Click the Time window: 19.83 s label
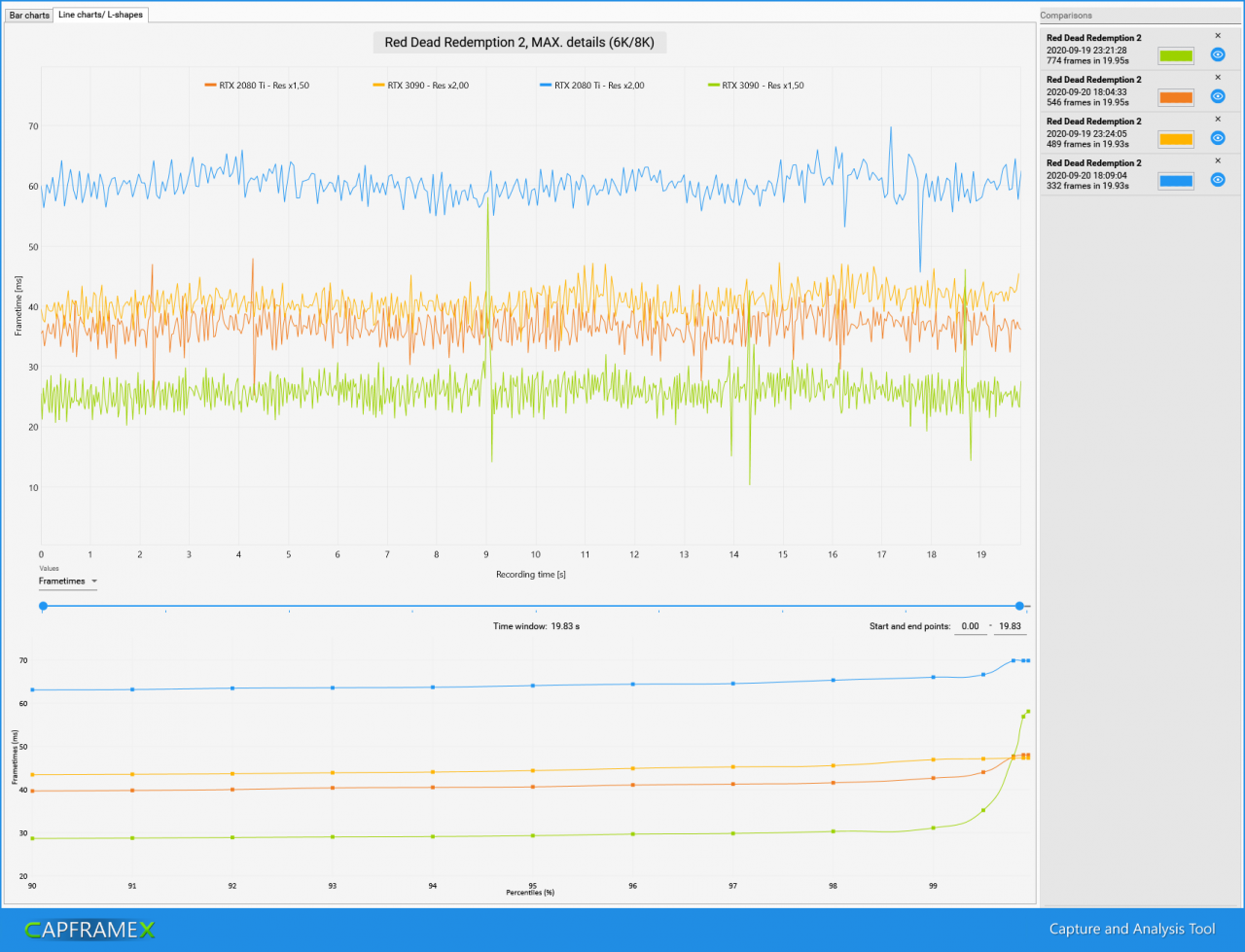Screen dimensions: 1245x952 (x=536, y=626)
